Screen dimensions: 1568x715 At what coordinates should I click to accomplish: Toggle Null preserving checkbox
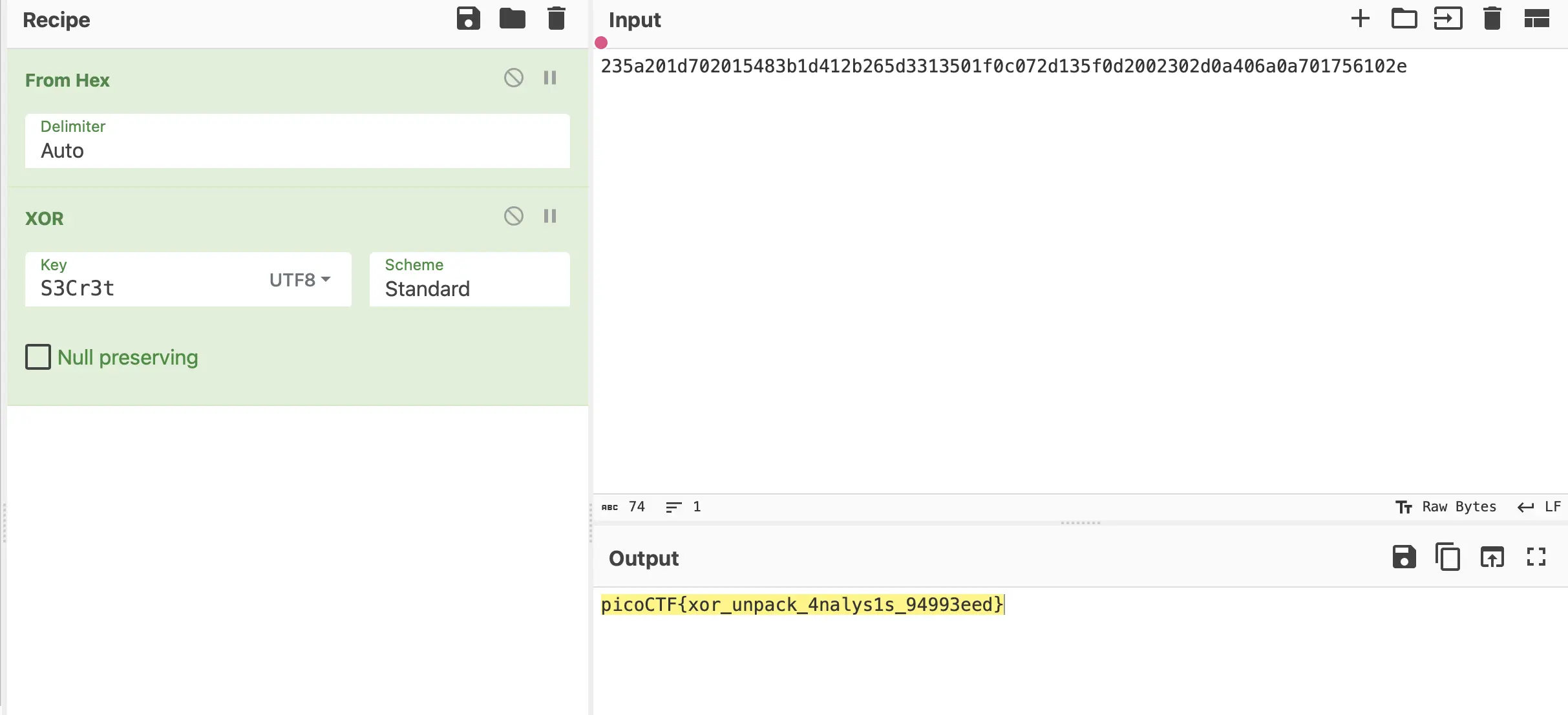point(38,357)
